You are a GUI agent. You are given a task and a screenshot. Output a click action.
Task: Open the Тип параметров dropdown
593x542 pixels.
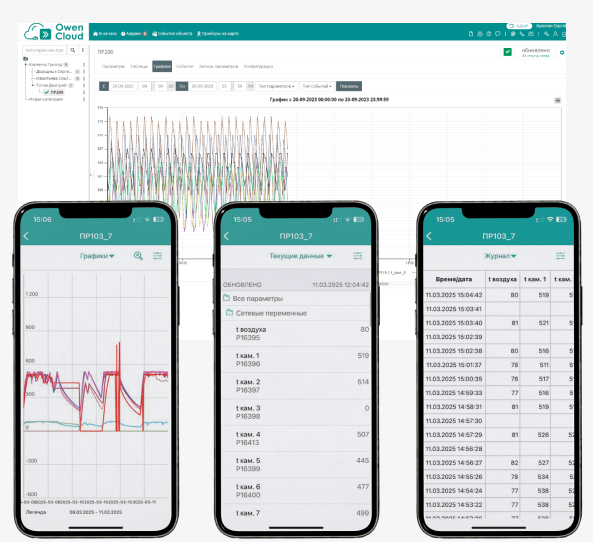276,86
